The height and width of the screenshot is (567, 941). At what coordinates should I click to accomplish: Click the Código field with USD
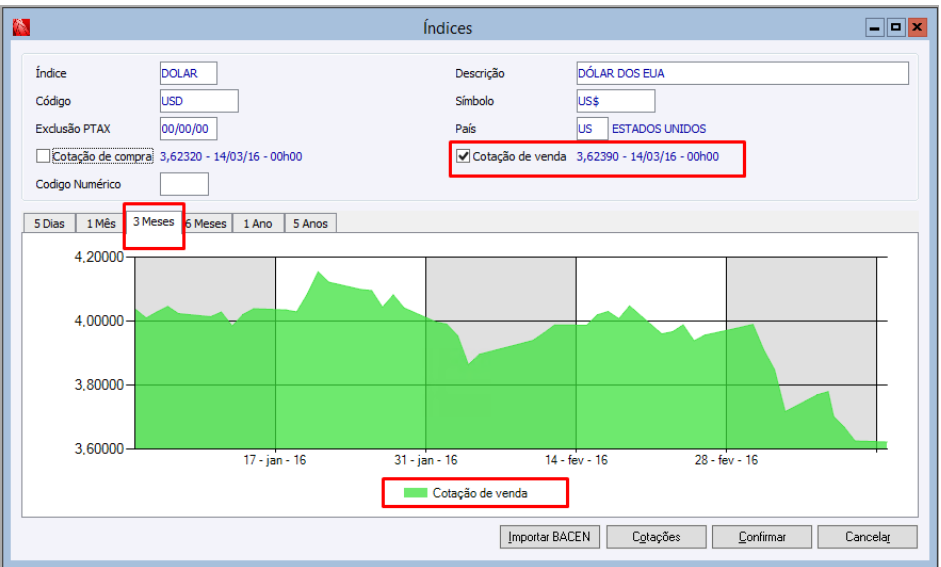pos(199,101)
